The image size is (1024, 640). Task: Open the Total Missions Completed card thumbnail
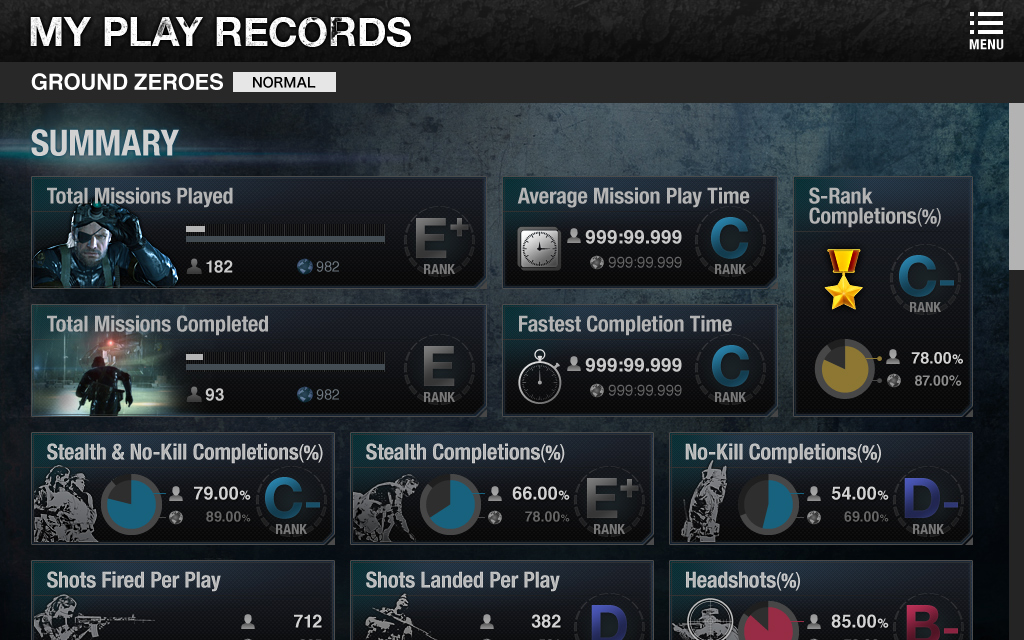[x=104, y=375]
